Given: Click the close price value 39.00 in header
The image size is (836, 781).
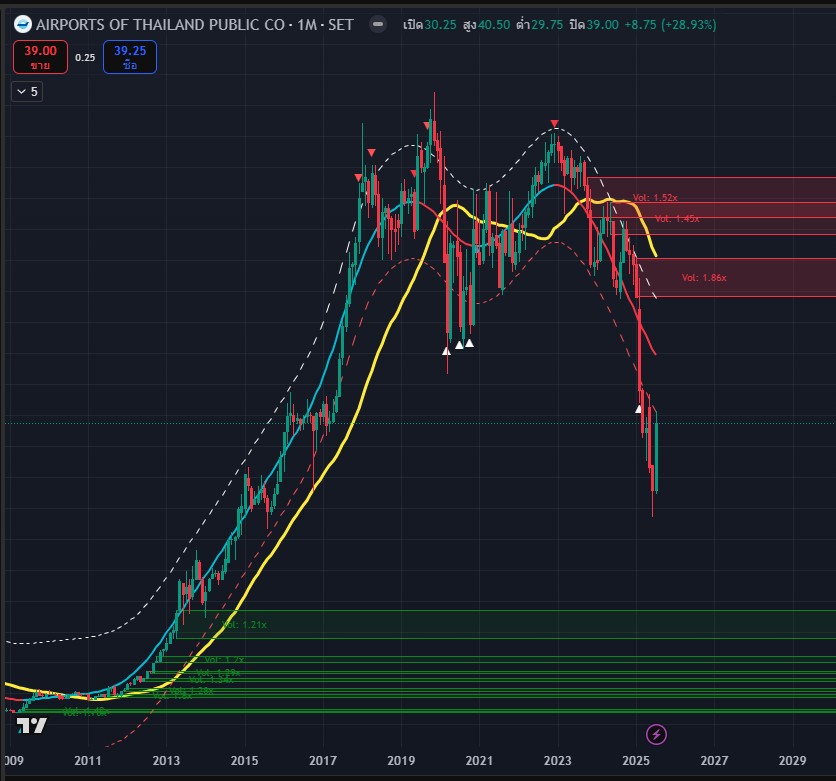Looking at the screenshot, I should [602, 25].
